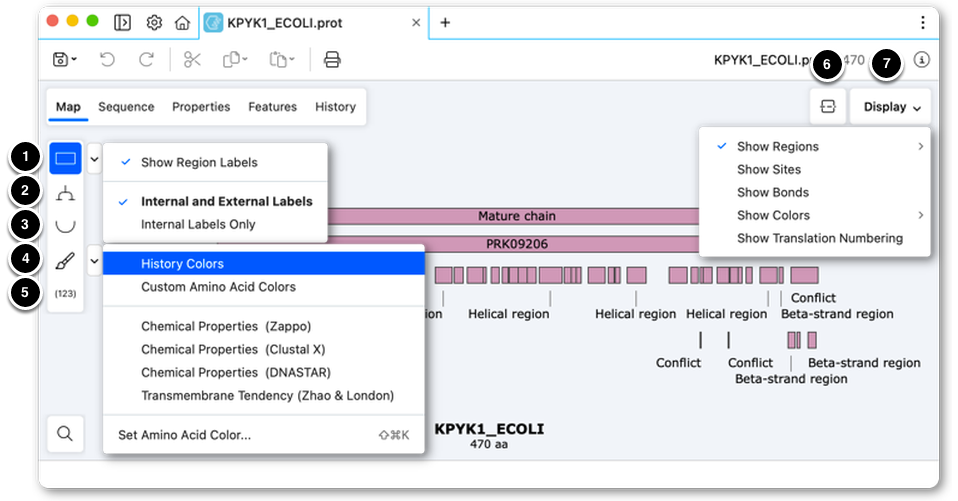Open settings gear in title bar
Screen dimensions: 958x501
point(154,23)
